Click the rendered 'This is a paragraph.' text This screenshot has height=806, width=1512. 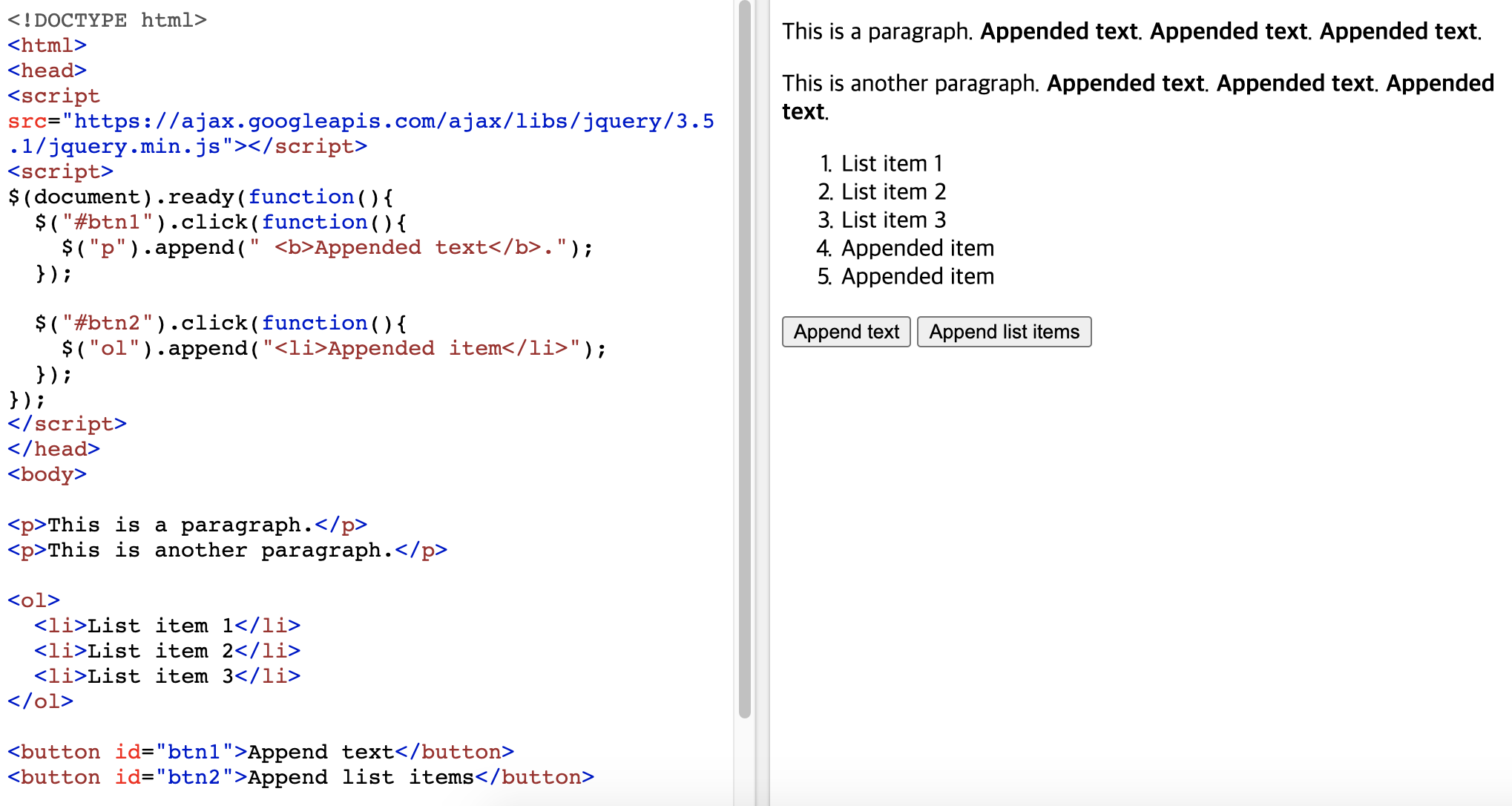[877, 31]
